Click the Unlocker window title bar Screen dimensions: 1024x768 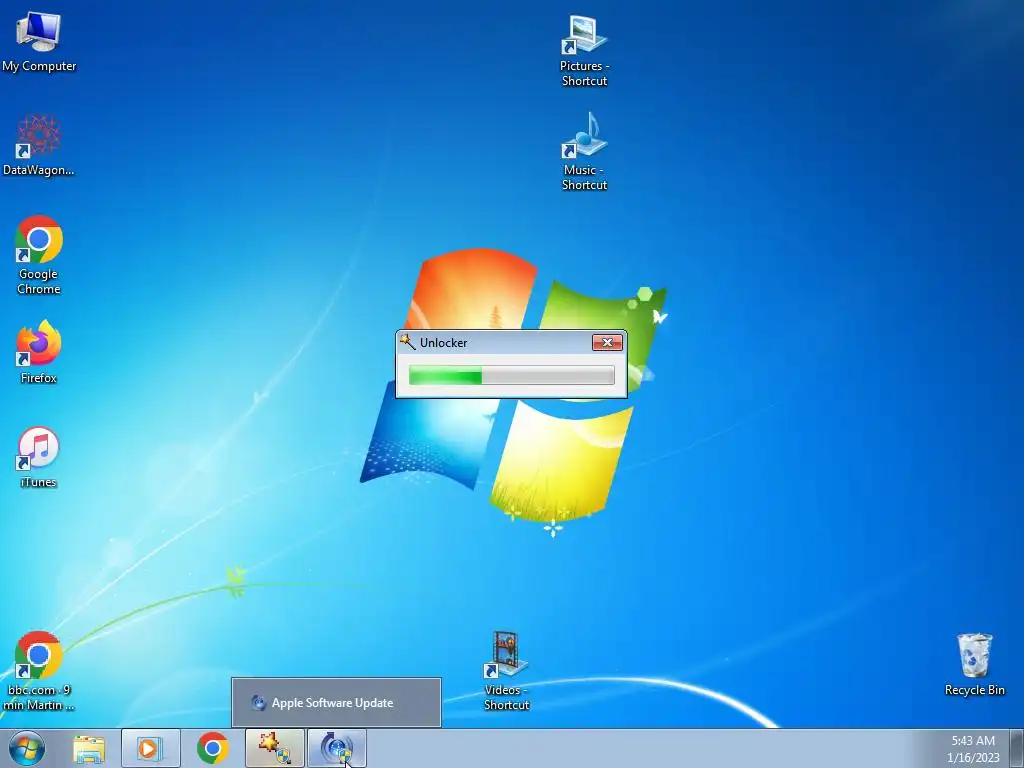(511, 342)
